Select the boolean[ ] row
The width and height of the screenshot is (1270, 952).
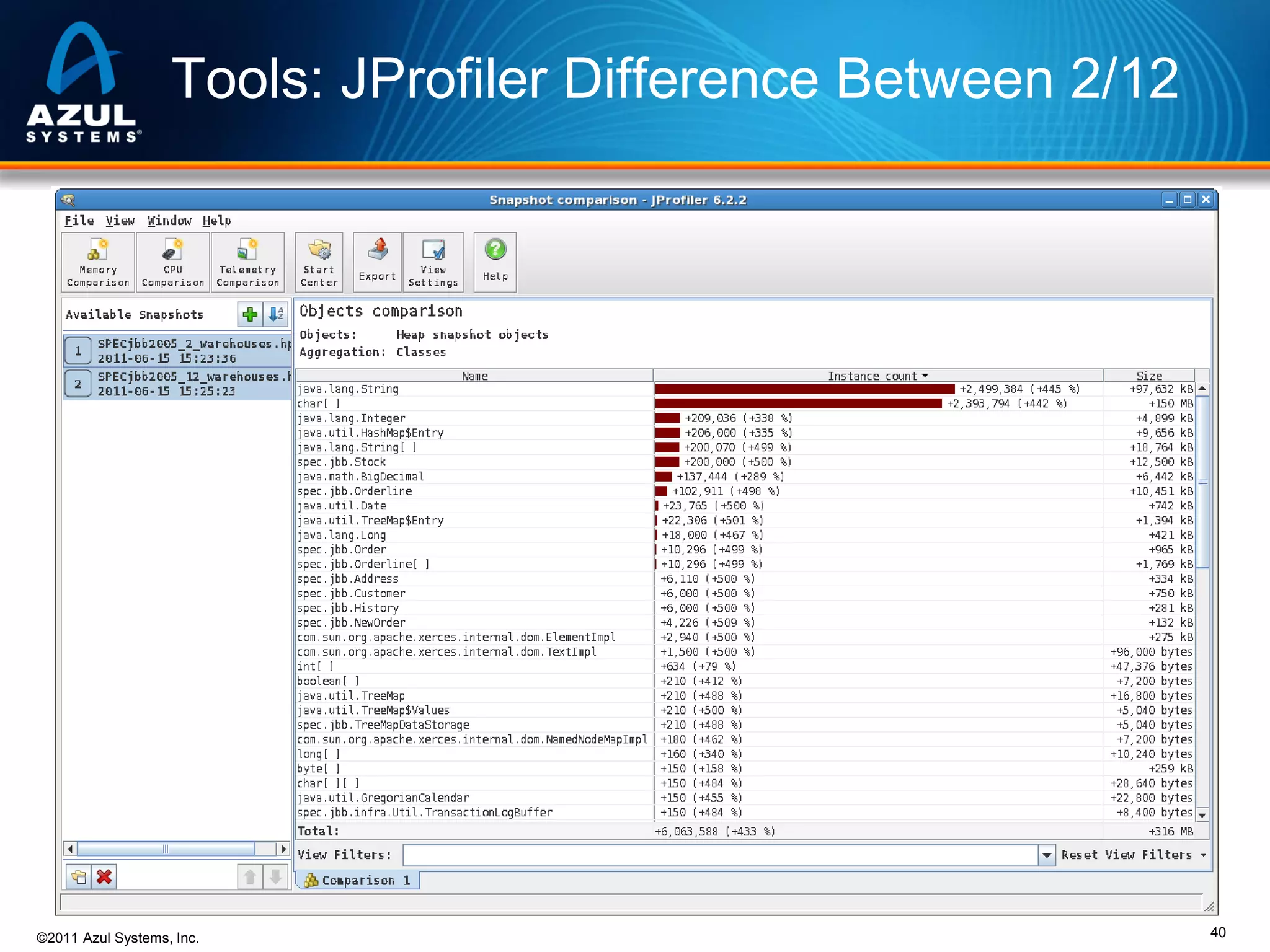point(745,681)
